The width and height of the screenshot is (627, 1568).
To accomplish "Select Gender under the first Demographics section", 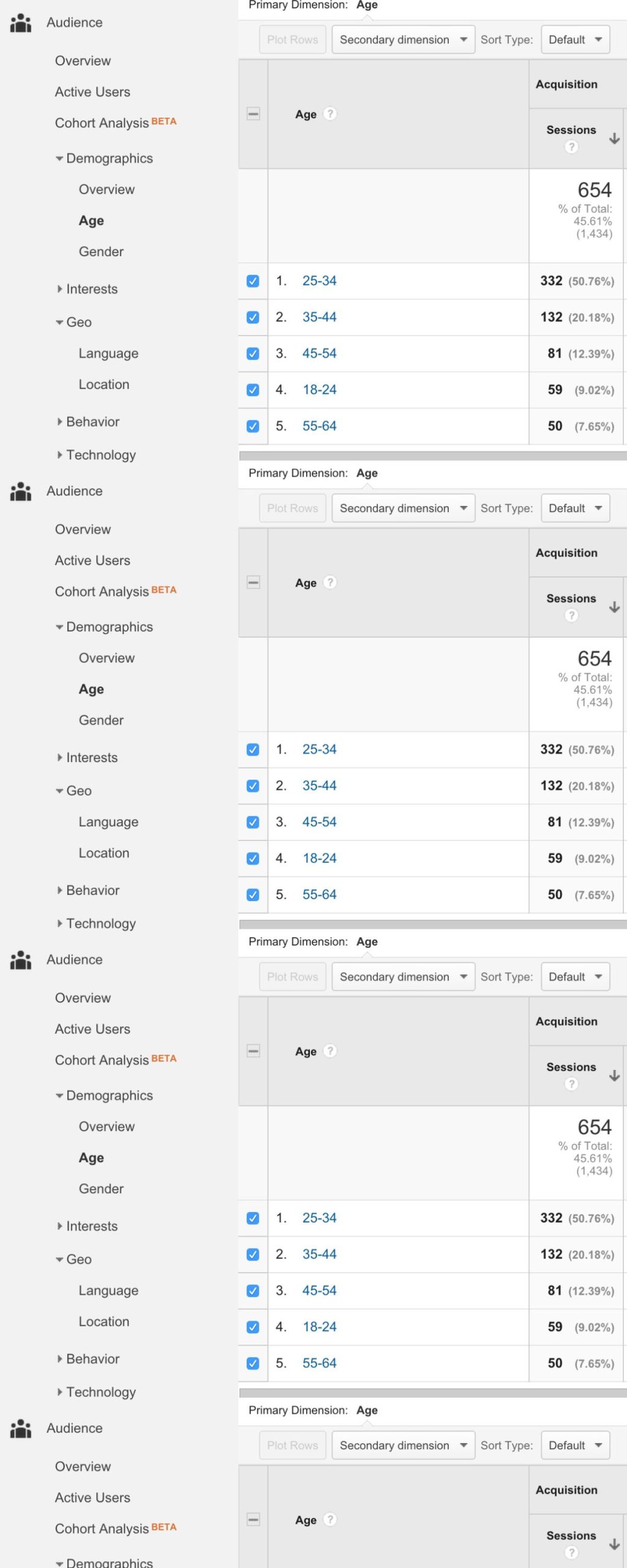I will click(101, 252).
